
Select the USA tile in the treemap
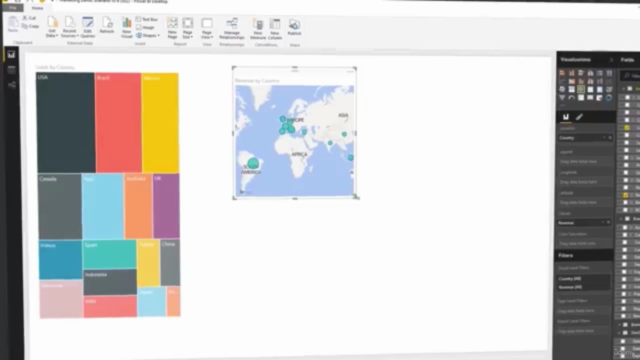(x=66, y=123)
